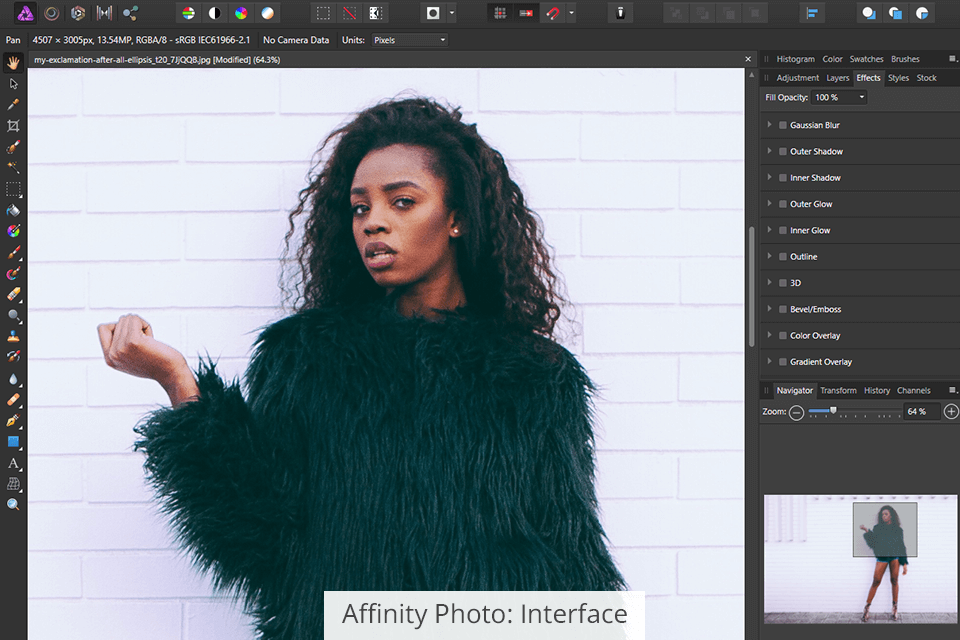Enable the Gaussian Blur effect checkbox
This screenshot has width=960, height=640.
[783, 125]
